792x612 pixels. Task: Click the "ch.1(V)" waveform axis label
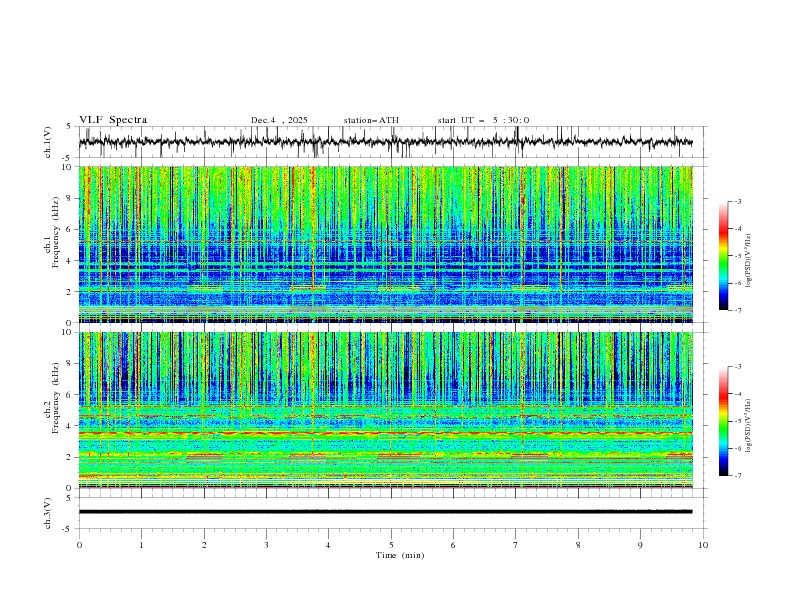pos(48,142)
